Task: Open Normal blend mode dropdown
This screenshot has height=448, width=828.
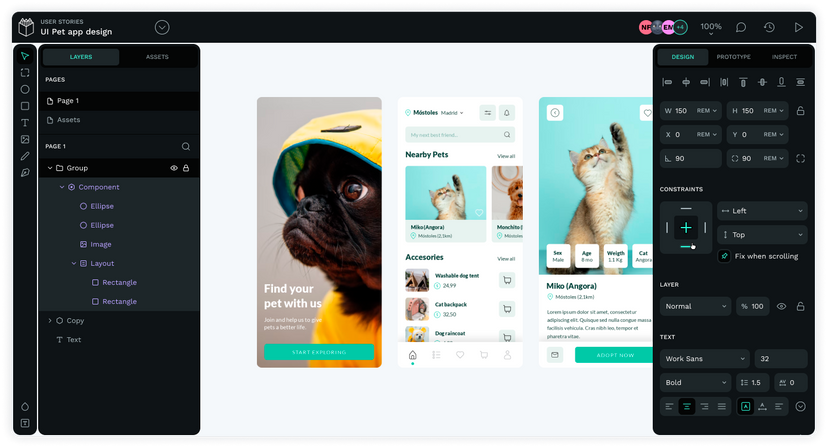Action: (695, 306)
